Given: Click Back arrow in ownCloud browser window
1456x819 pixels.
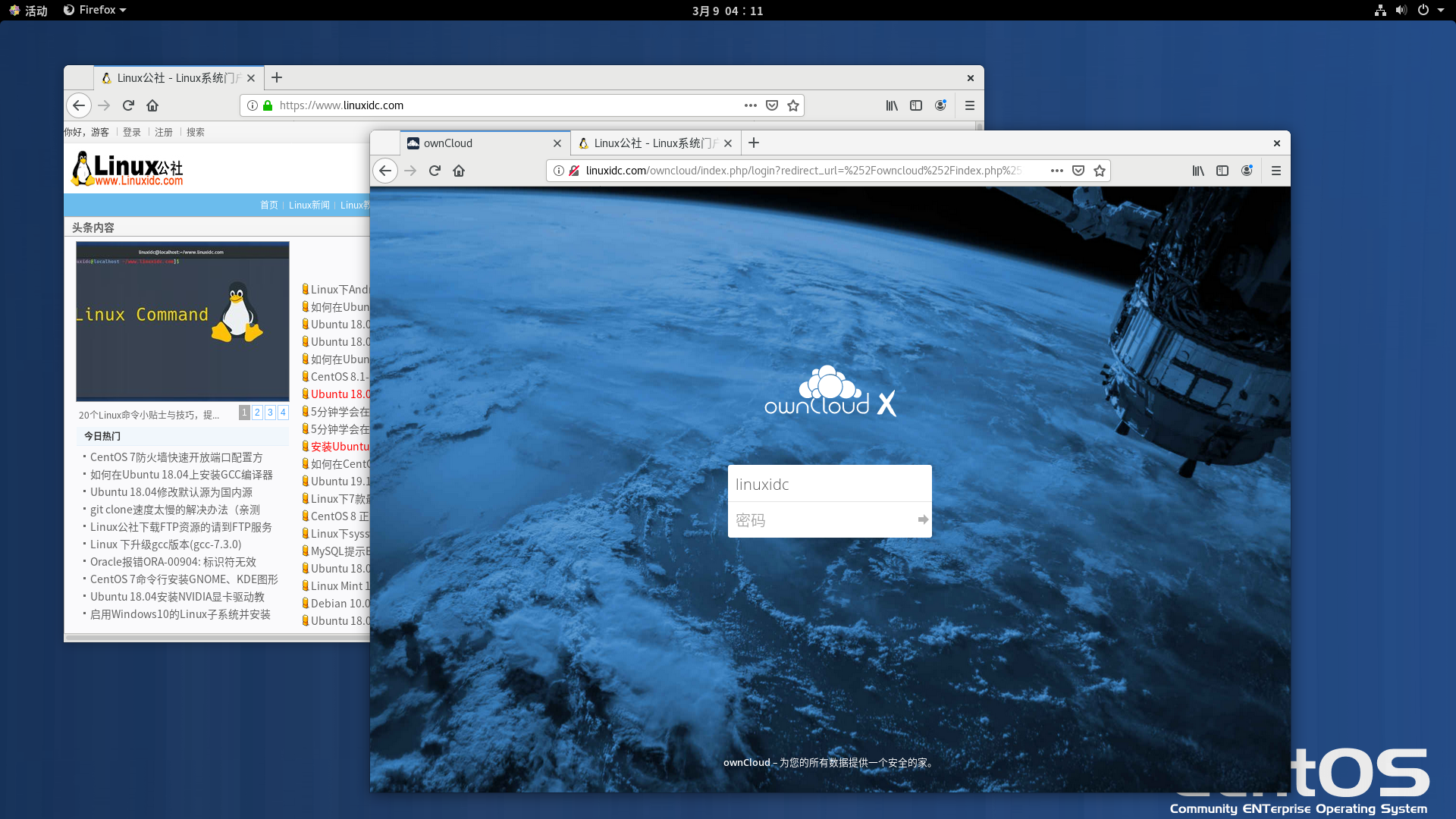Looking at the screenshot, I should tap(385, 171).
